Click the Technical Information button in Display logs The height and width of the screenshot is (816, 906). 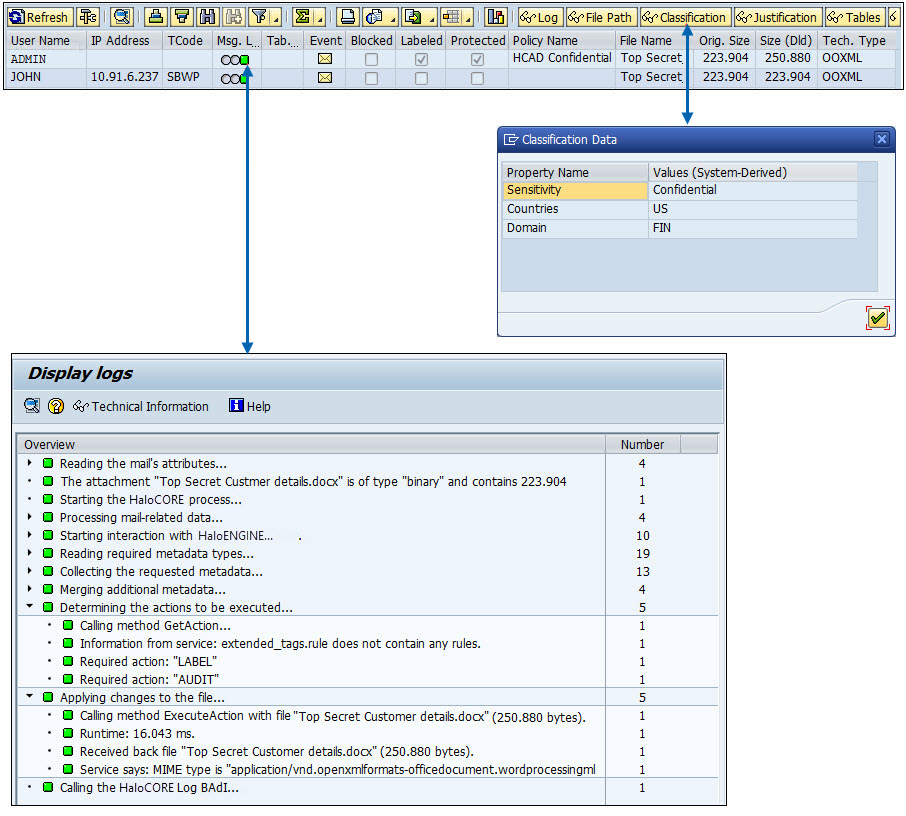(x=140, y=406)
